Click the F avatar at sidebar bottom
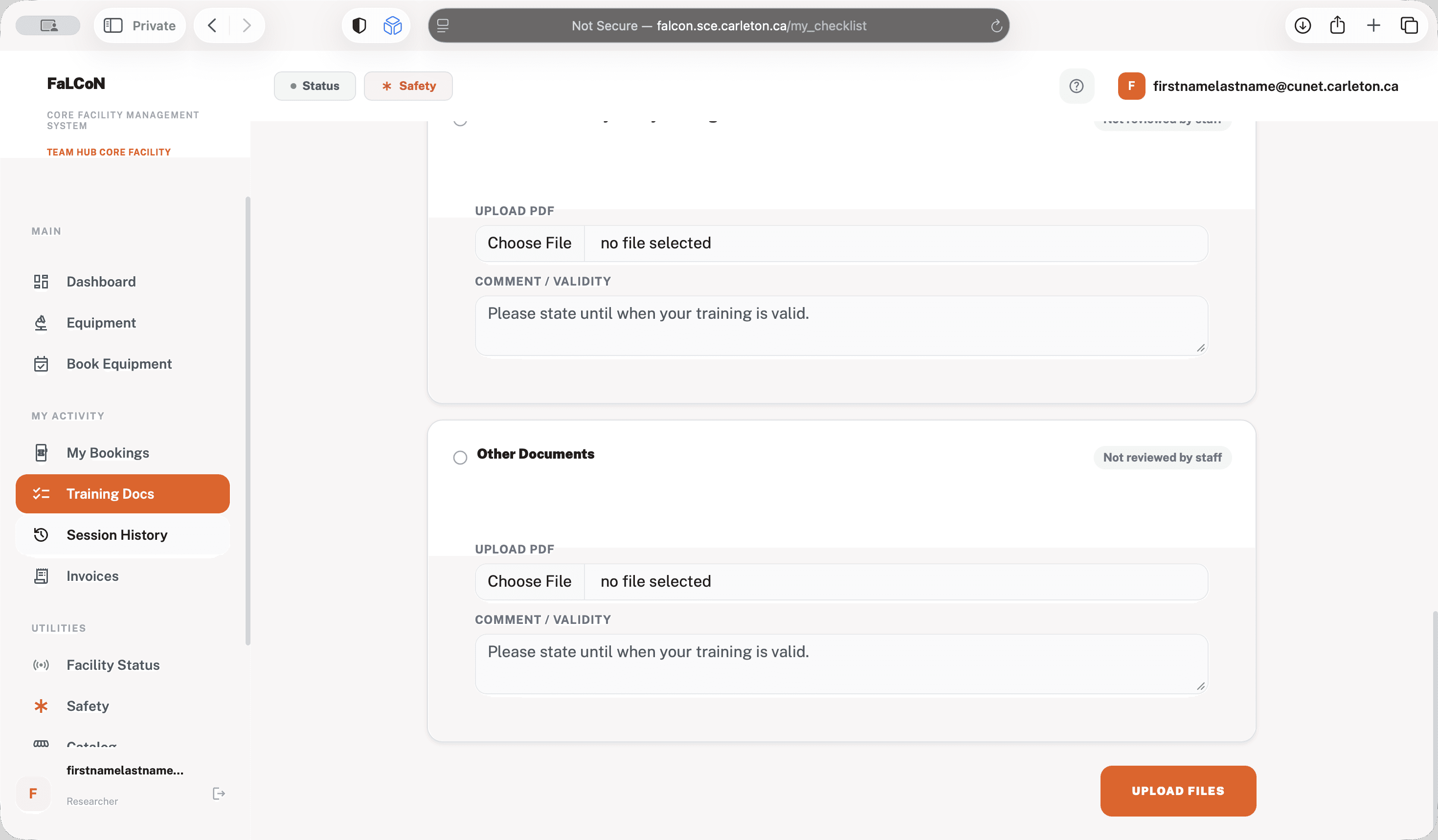Screen dimensions: 1438x840 pyautogui.click(x=33, y=794)
